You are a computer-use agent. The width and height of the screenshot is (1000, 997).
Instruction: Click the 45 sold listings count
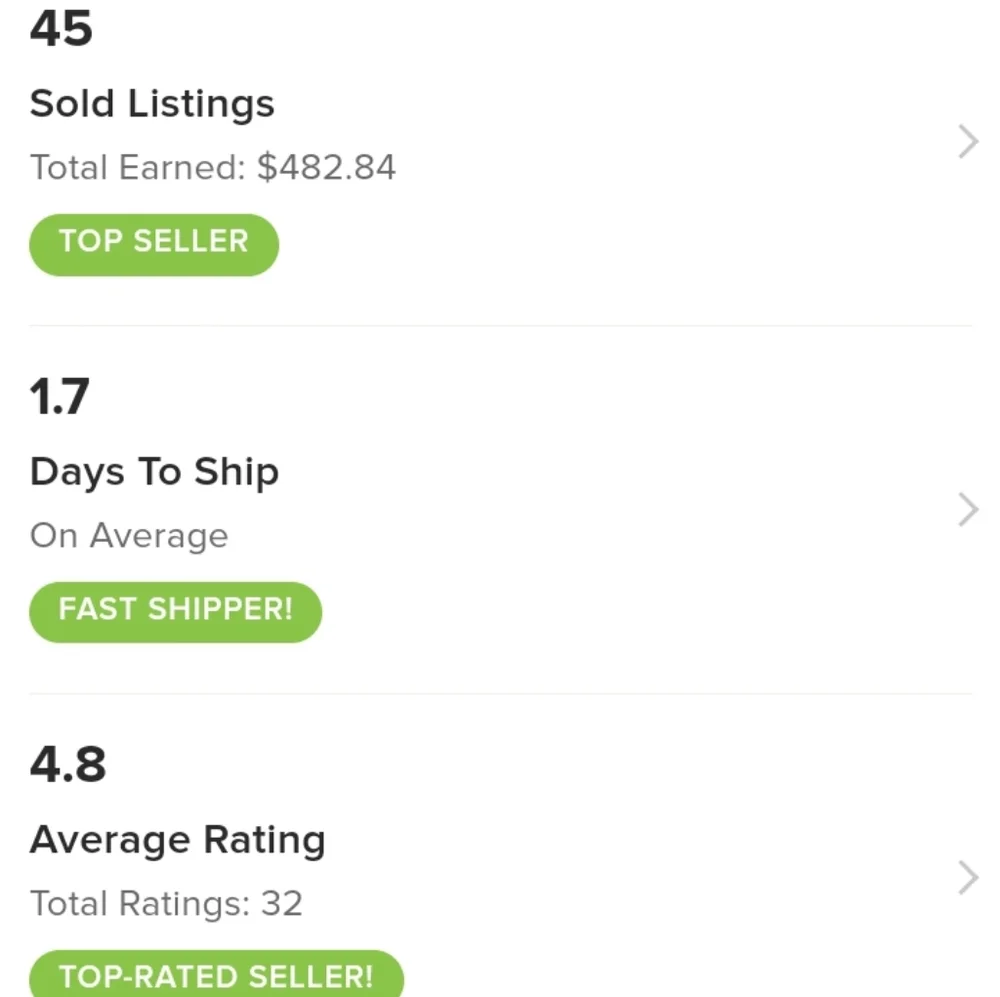tap(61, 29)
